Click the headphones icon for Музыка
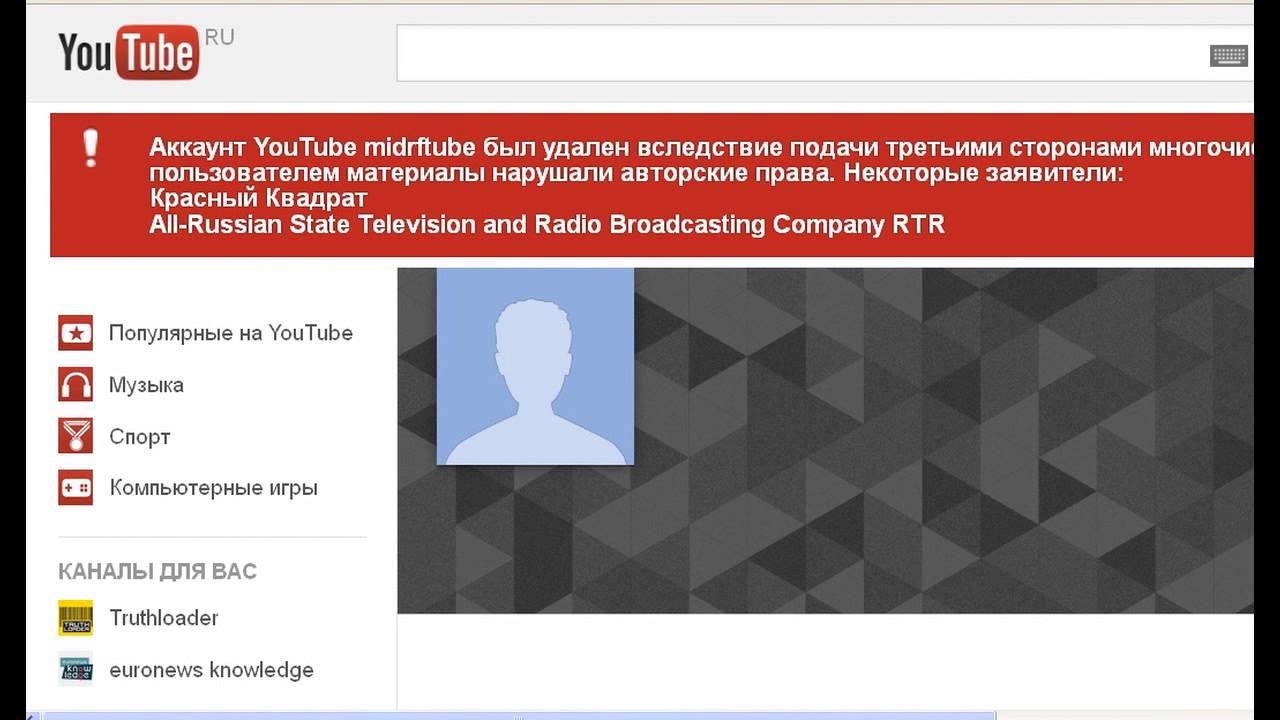 click(75, 385)
